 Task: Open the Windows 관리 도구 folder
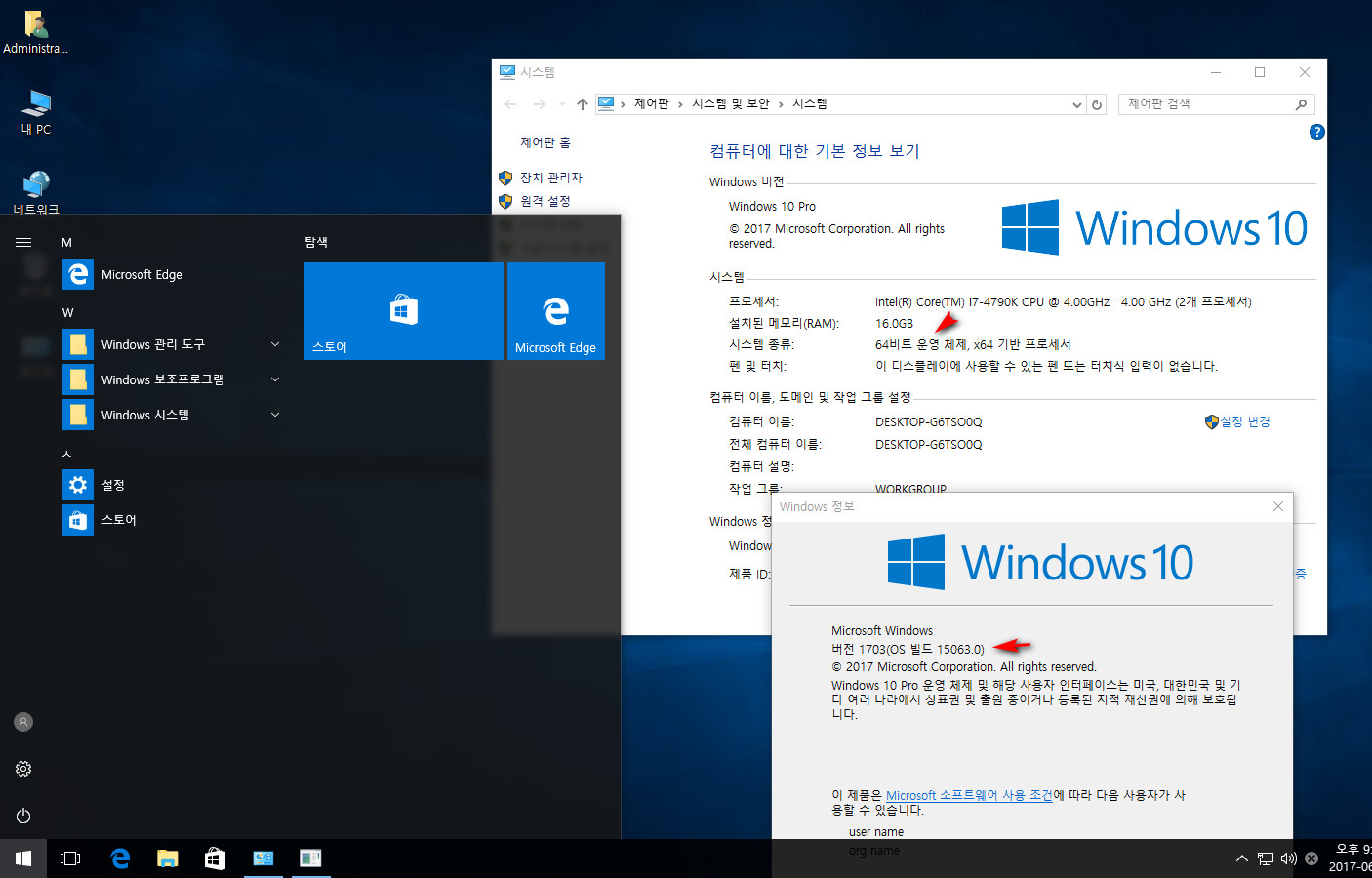point(176,344)
